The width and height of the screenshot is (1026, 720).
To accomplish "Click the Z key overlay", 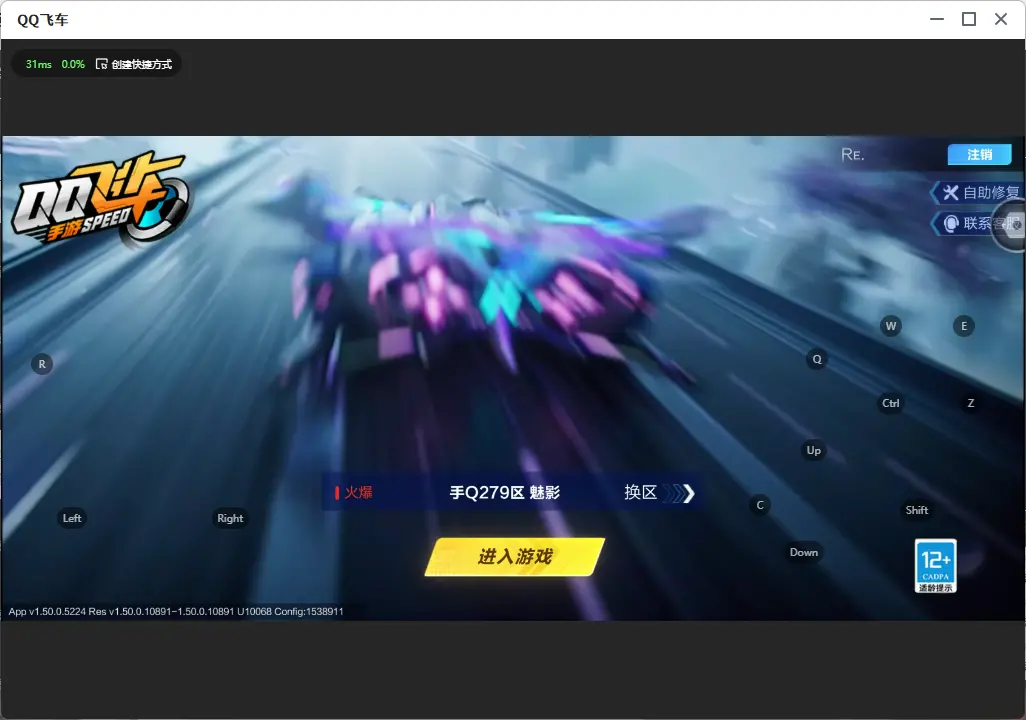I will point(970,403).
